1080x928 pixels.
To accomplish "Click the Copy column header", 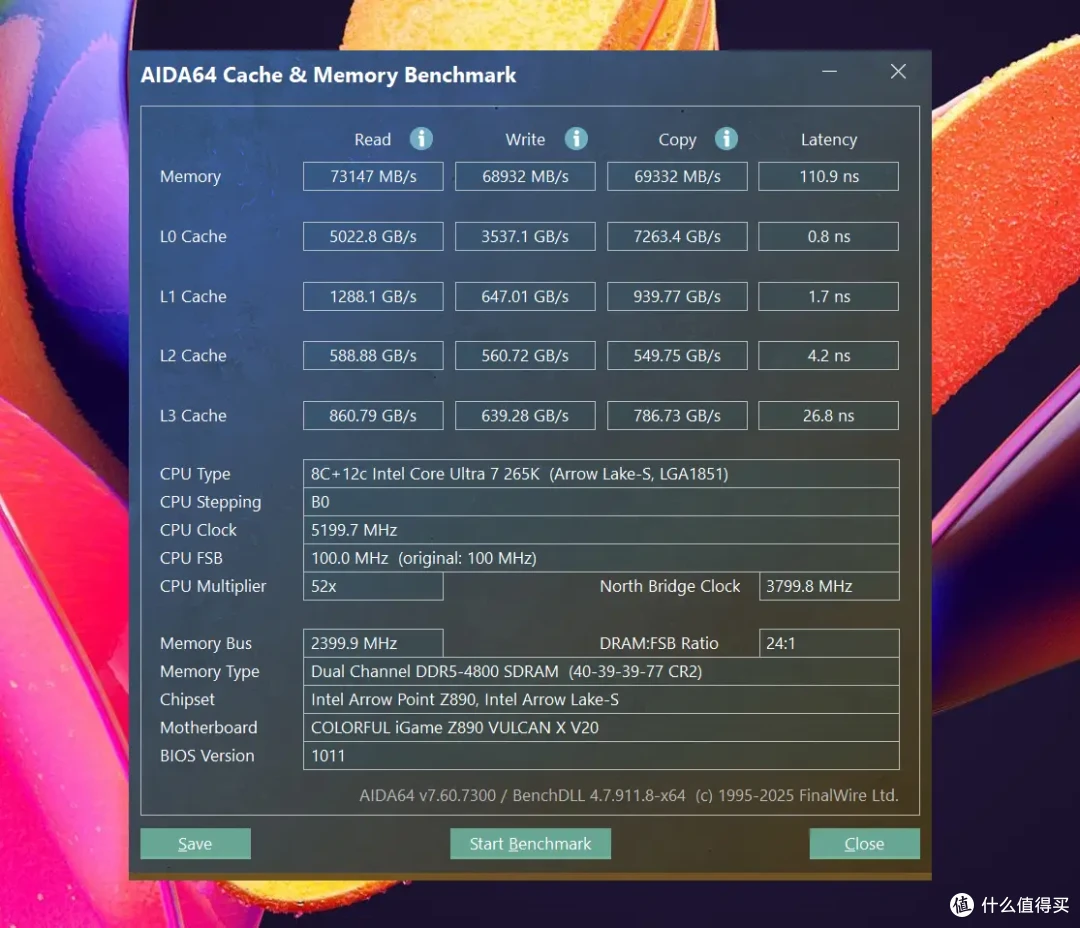I will [x=677, y=141].
